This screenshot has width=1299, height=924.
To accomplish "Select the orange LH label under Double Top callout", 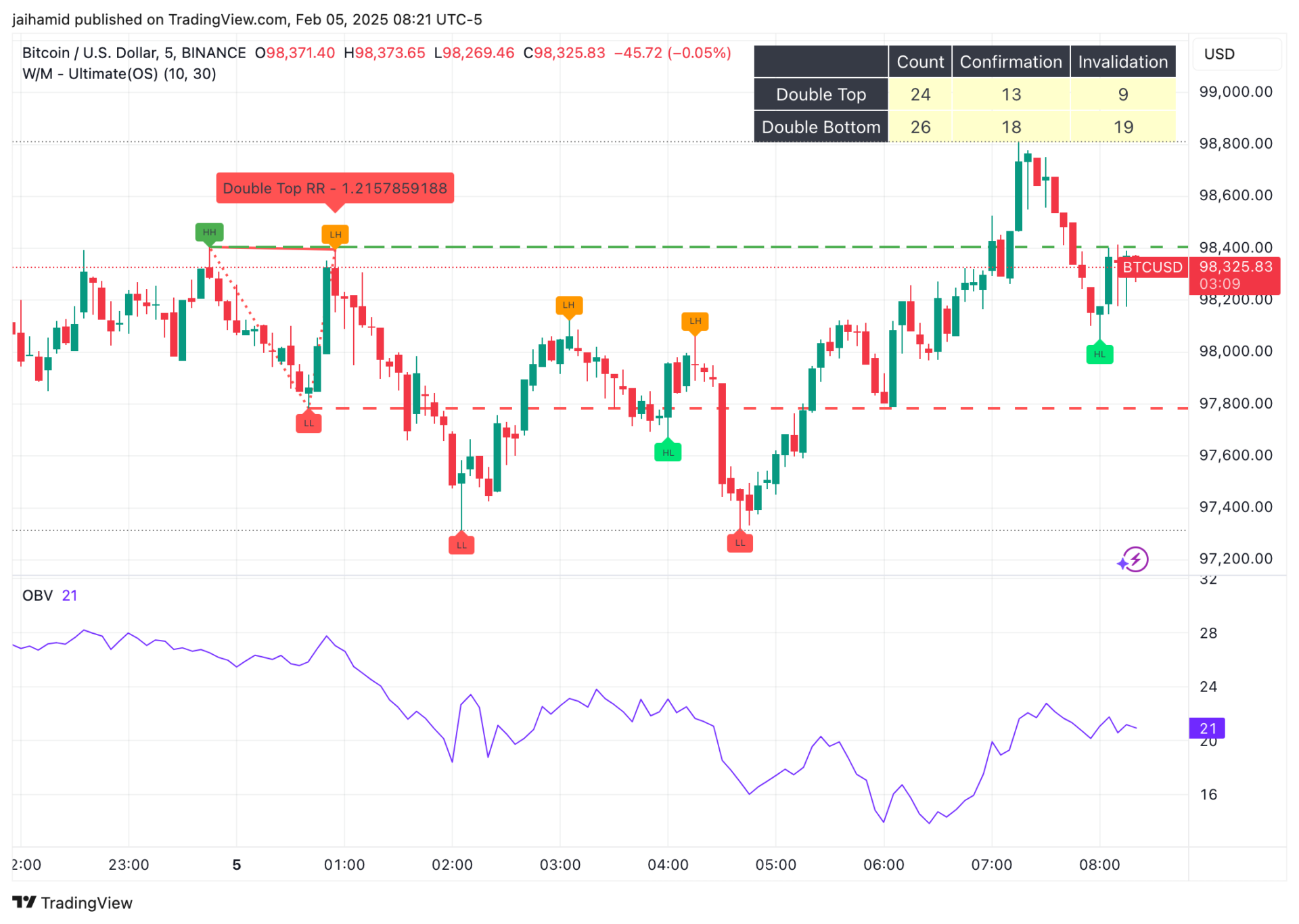I will 335,235.
